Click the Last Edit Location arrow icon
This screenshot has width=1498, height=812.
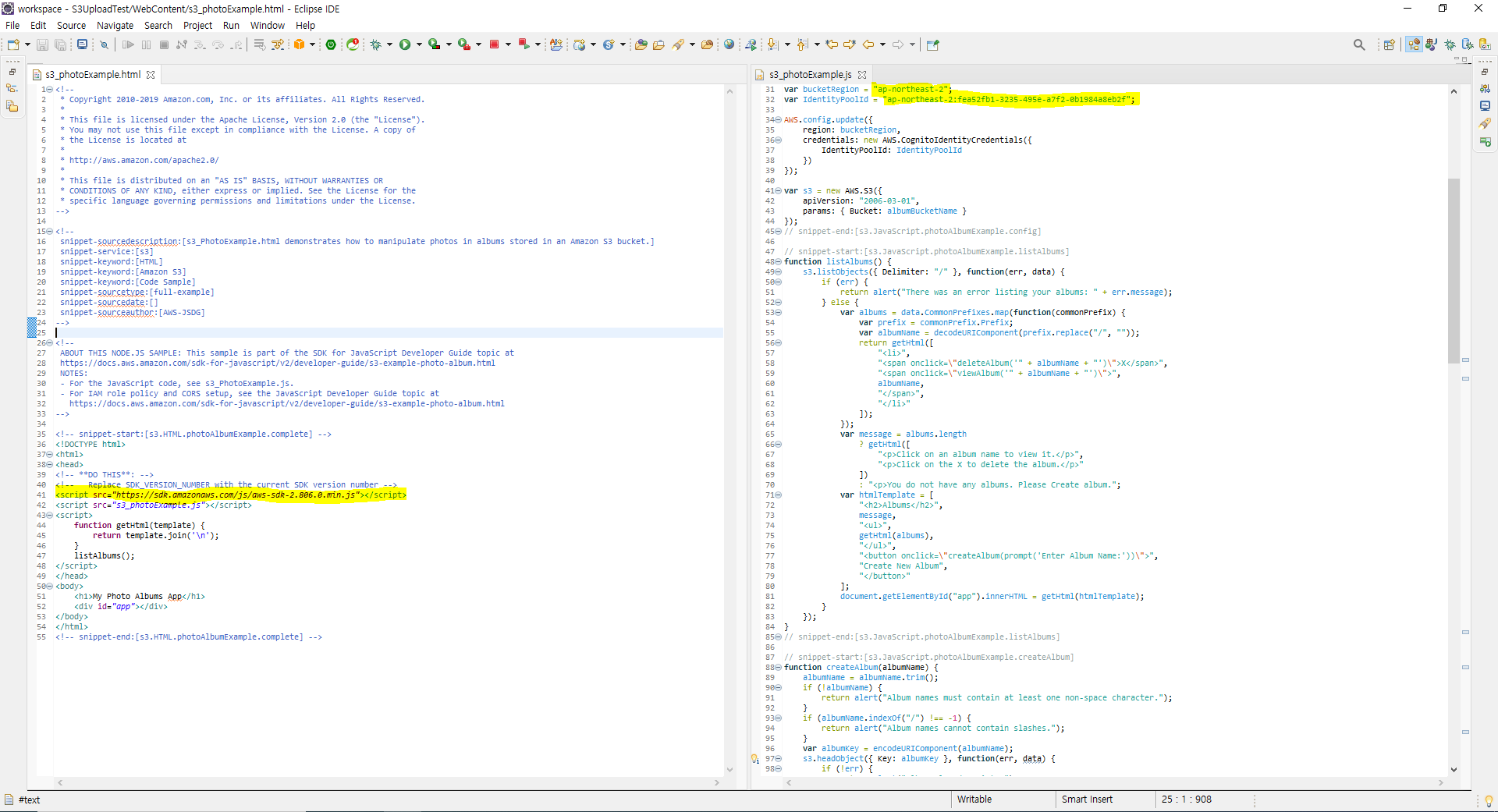[832, 44]
